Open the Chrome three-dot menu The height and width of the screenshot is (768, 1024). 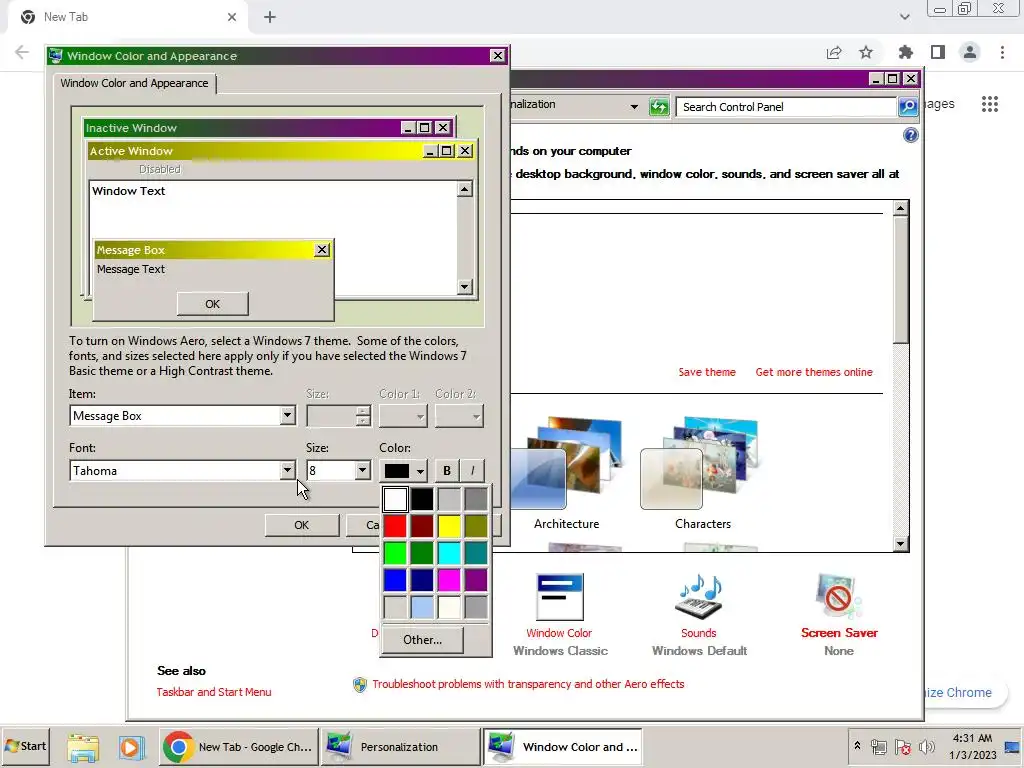click(1002, 52)
